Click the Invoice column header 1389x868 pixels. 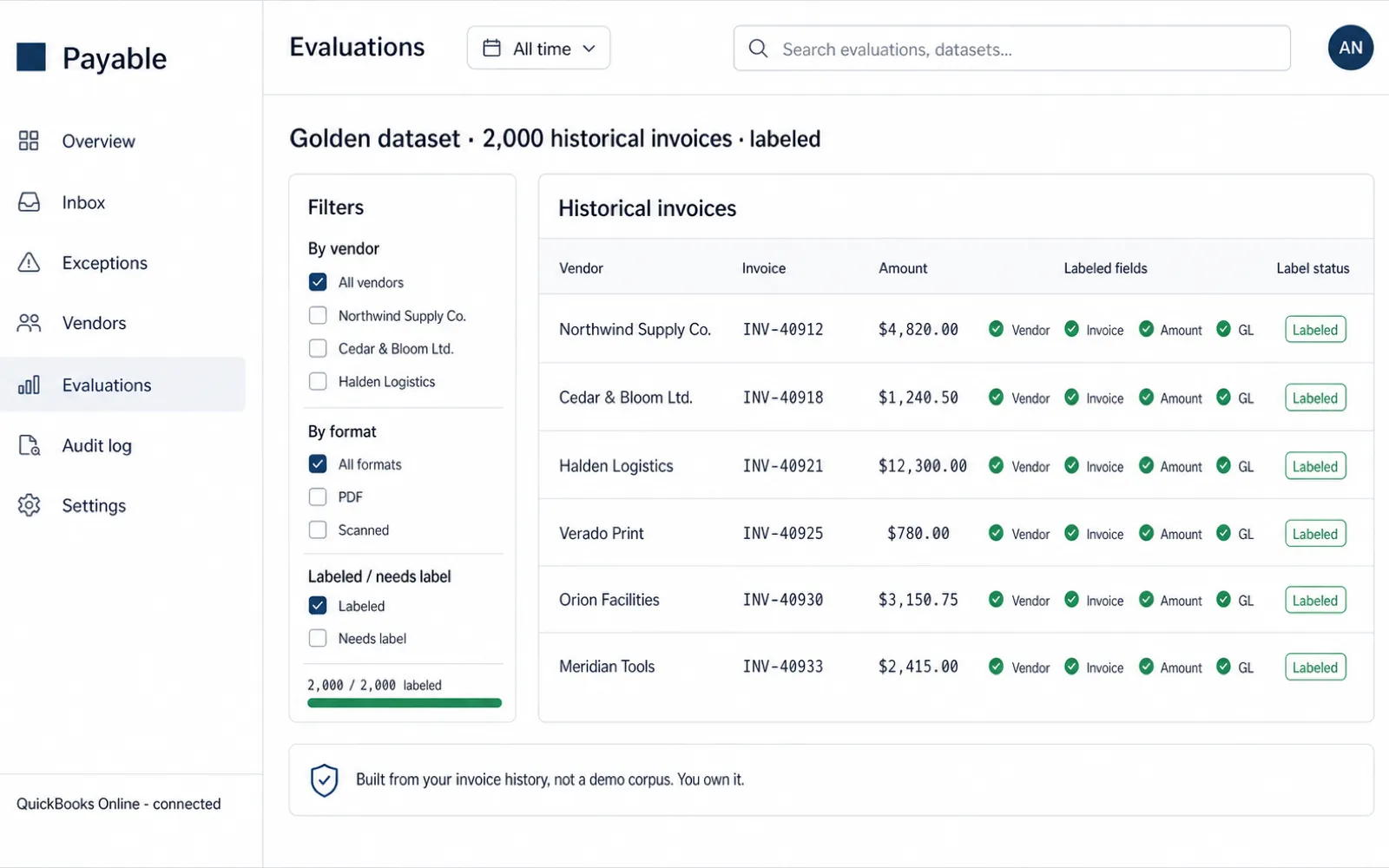coord(764,268)
